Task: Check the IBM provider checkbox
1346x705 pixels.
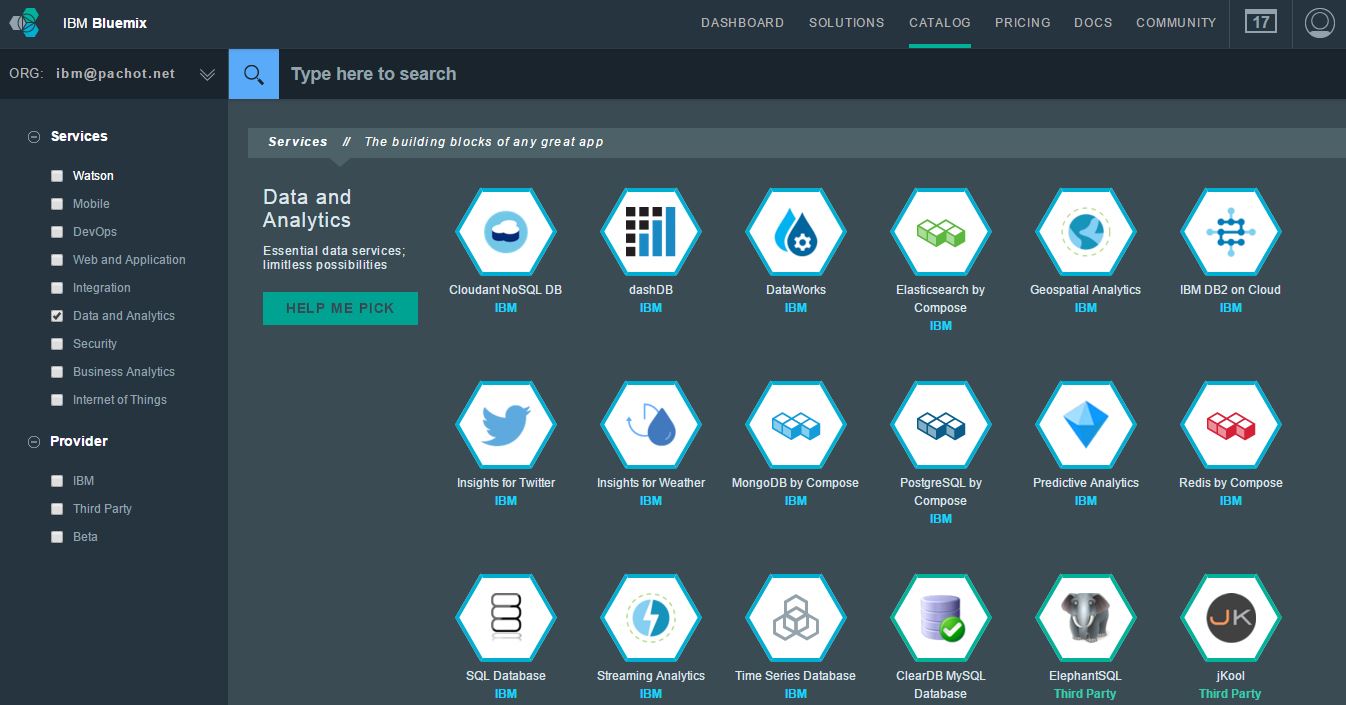Action: pyautogui.click(x=57, y=481)
